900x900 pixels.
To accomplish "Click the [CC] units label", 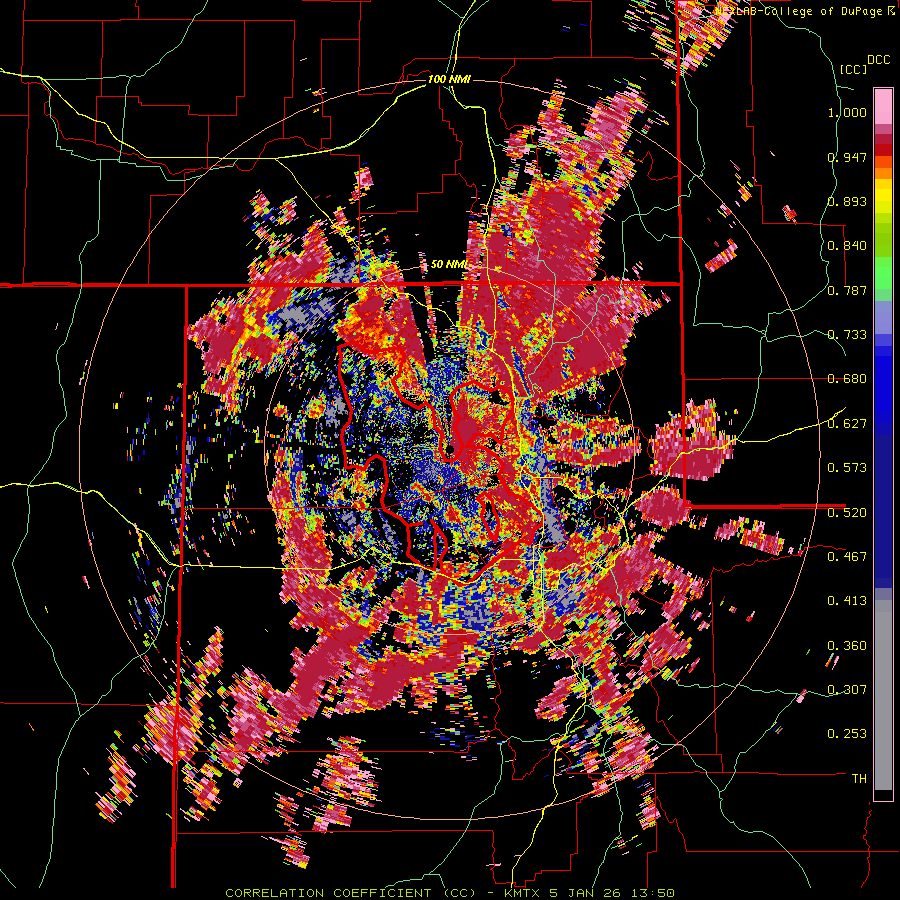I will [853, 69].
